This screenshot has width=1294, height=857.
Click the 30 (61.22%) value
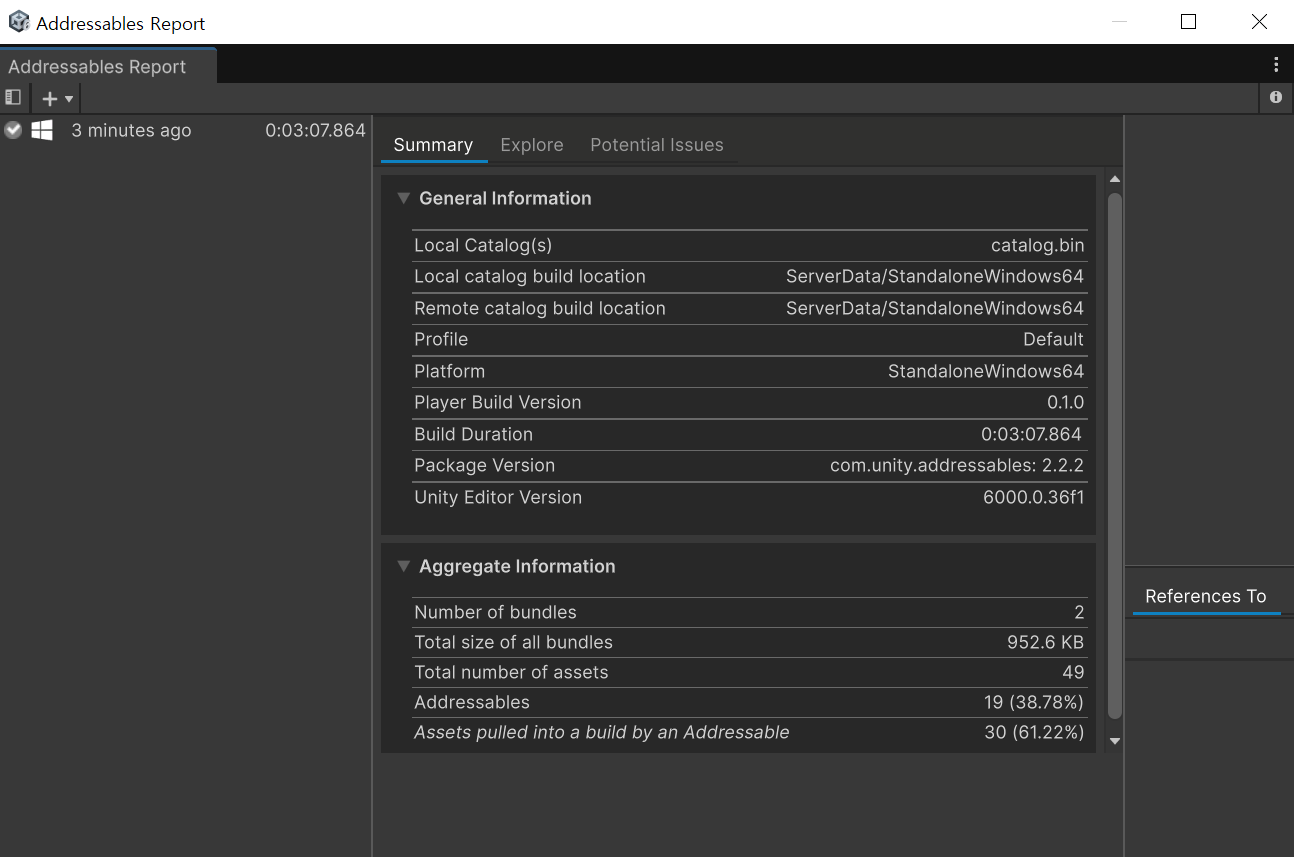[x=1034, y=732]
